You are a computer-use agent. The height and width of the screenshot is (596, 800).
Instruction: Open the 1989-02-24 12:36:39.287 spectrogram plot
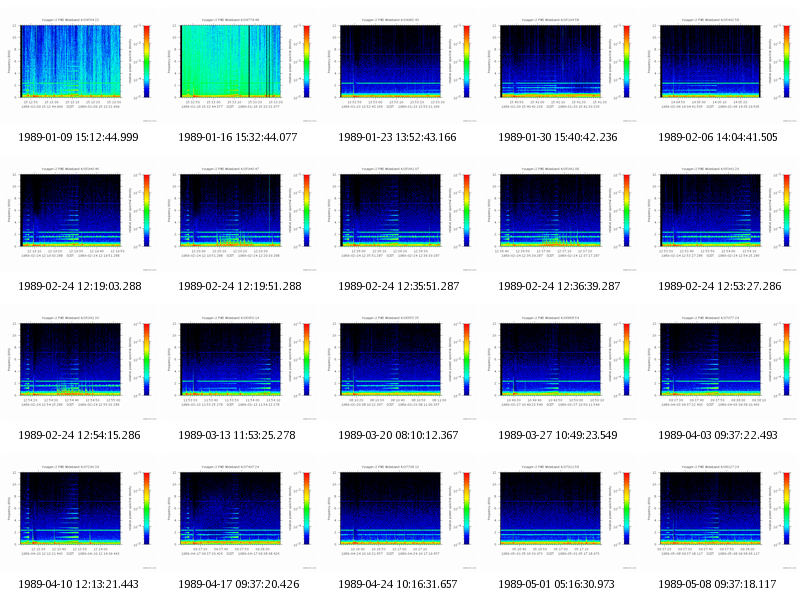(x=559, y=217)
